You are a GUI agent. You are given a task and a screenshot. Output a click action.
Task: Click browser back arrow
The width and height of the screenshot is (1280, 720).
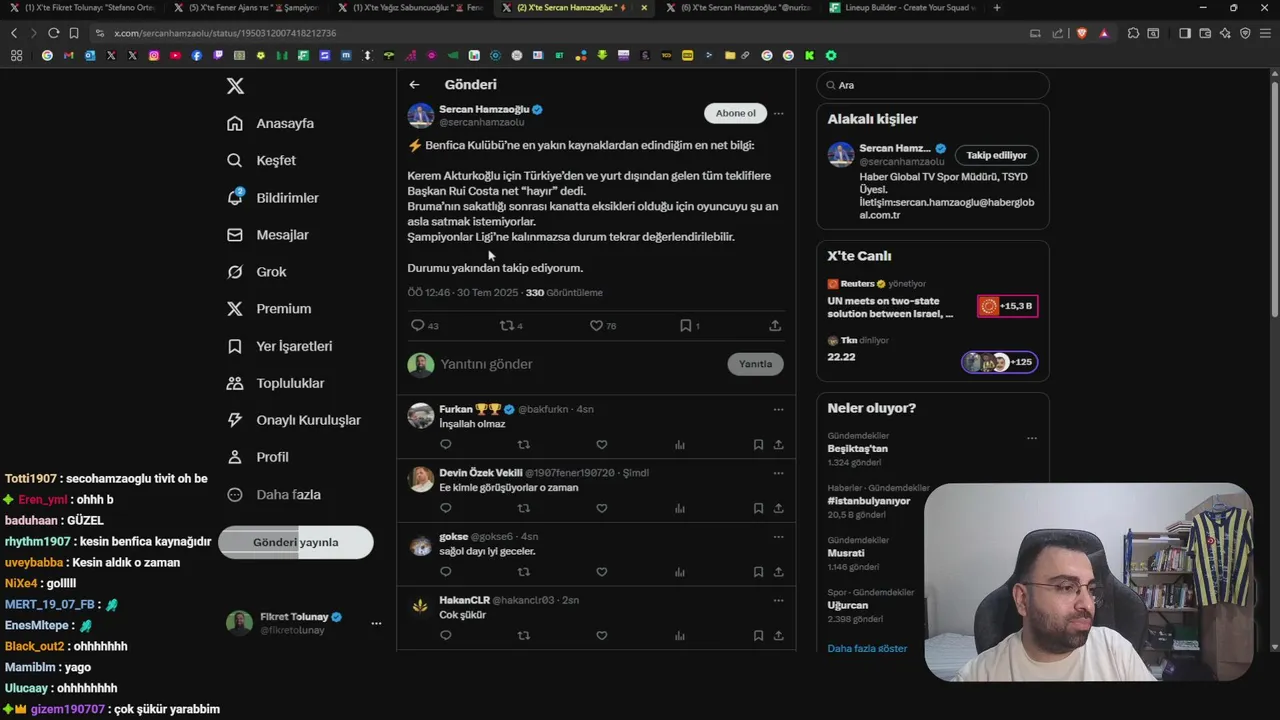pos(14,33)
